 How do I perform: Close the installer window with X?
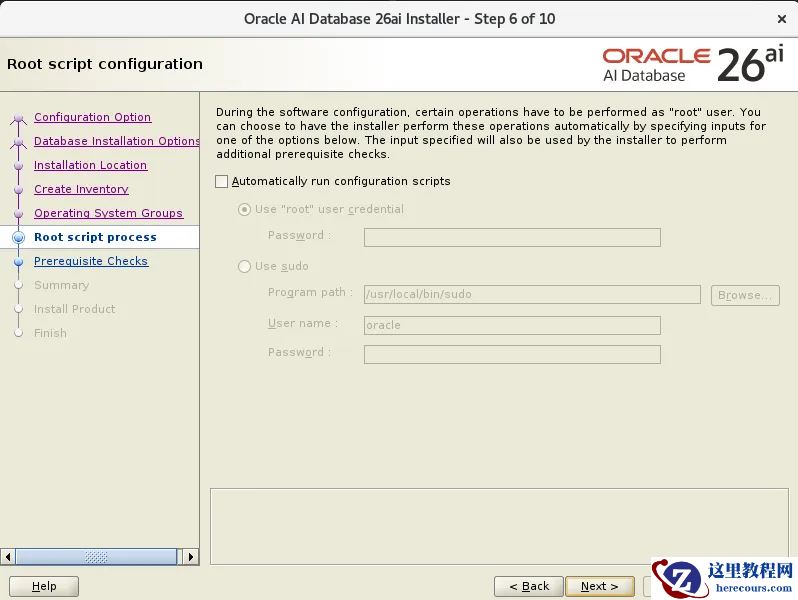782,19
